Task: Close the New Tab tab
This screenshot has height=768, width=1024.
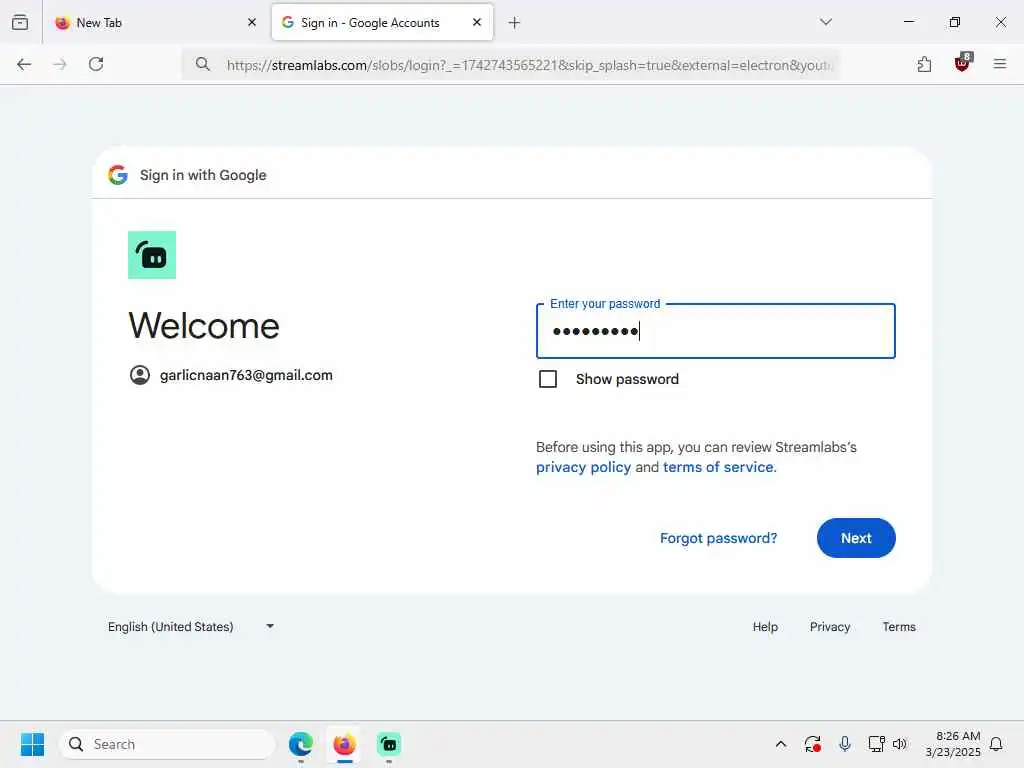Action: [252, 22]
